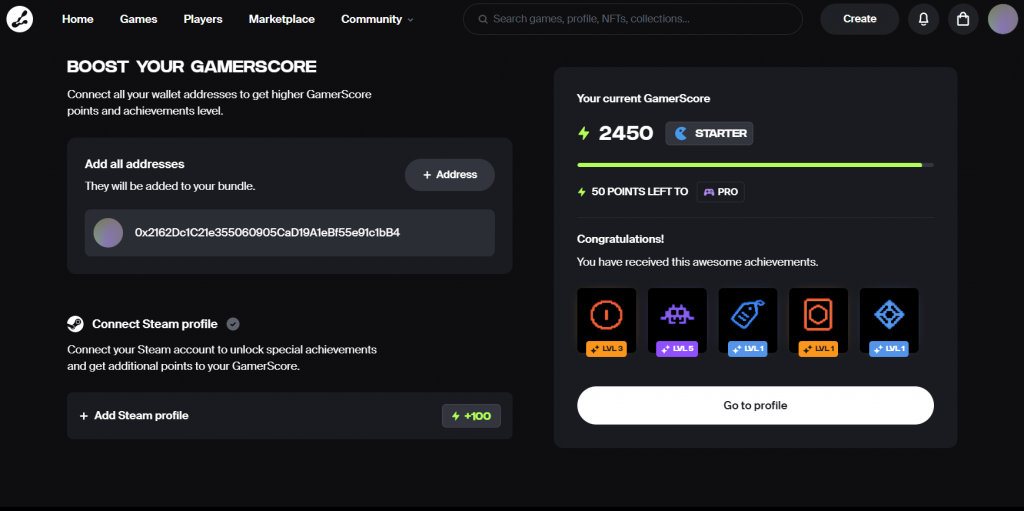Click the Go to profile button
The height and width of the screenshot is (511, 1024).
(x=755, y=405)
